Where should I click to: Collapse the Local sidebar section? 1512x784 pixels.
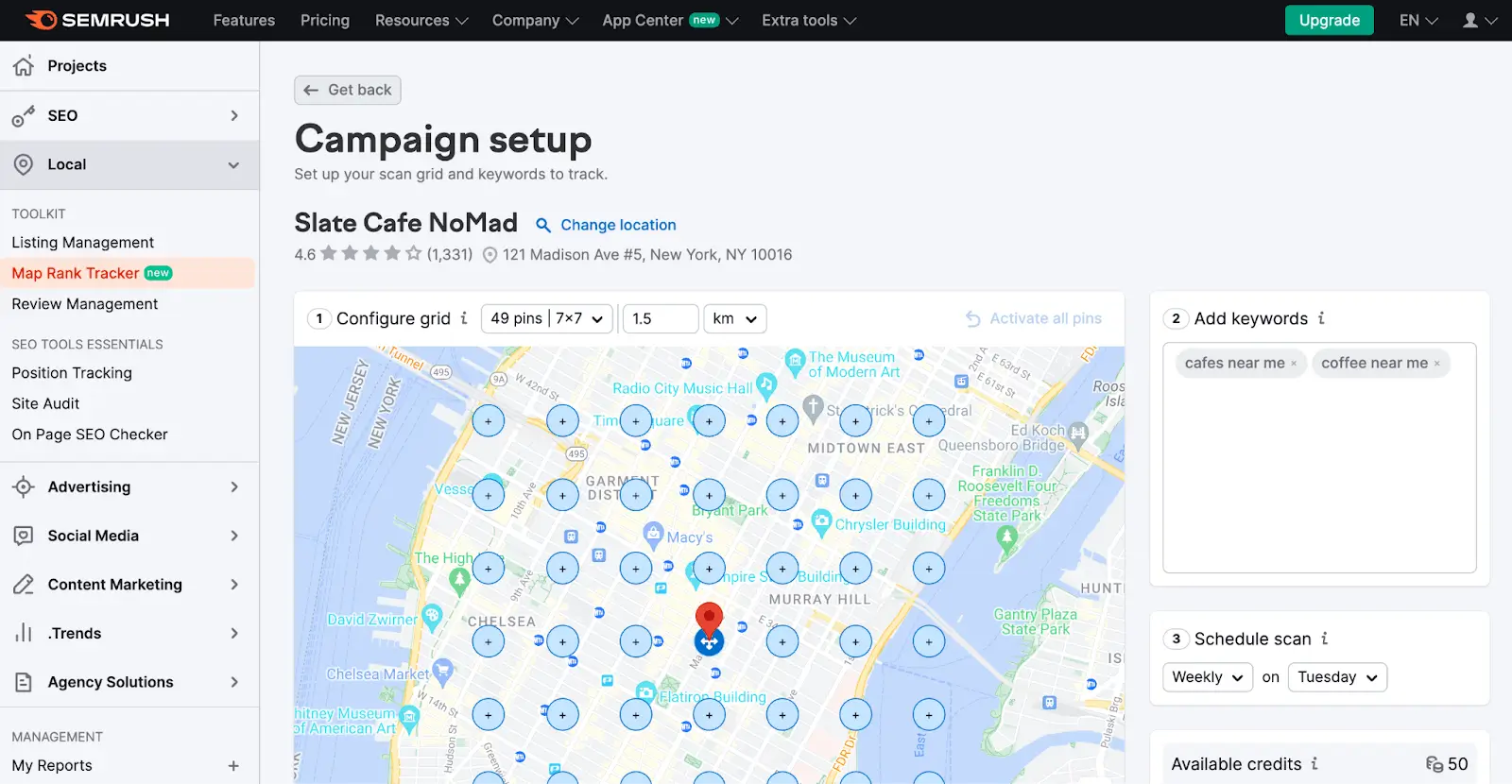[x=233, y=165]
